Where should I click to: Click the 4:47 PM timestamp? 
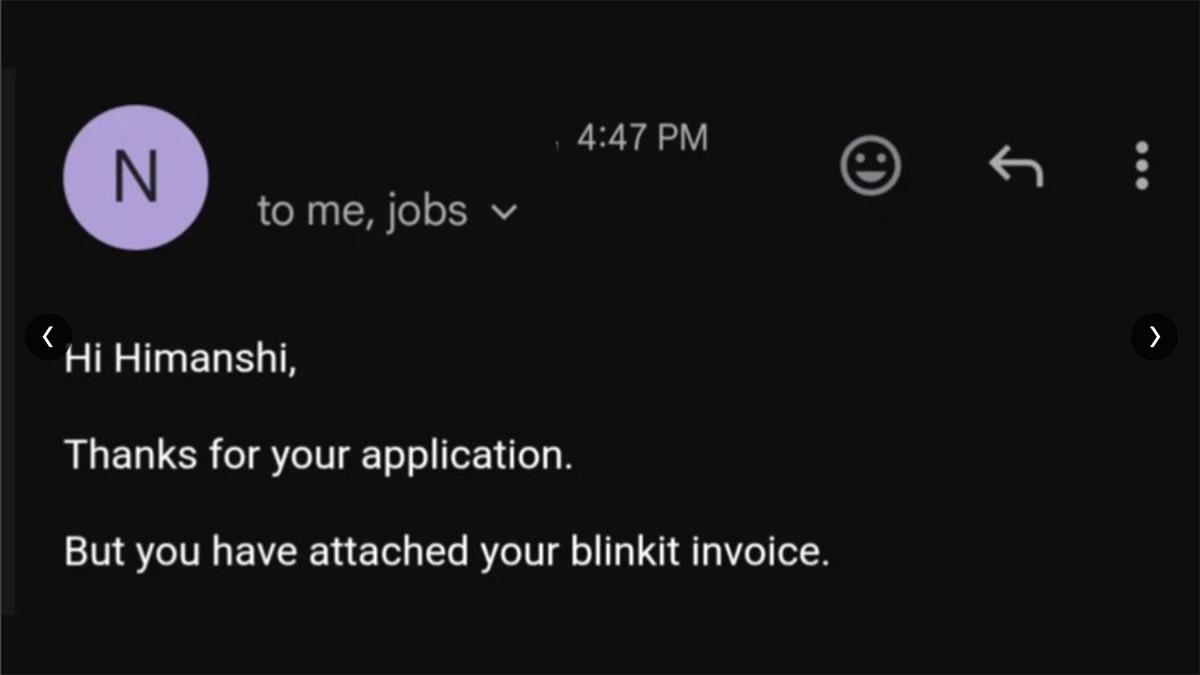pyautogui.click(x=642, y=138)
